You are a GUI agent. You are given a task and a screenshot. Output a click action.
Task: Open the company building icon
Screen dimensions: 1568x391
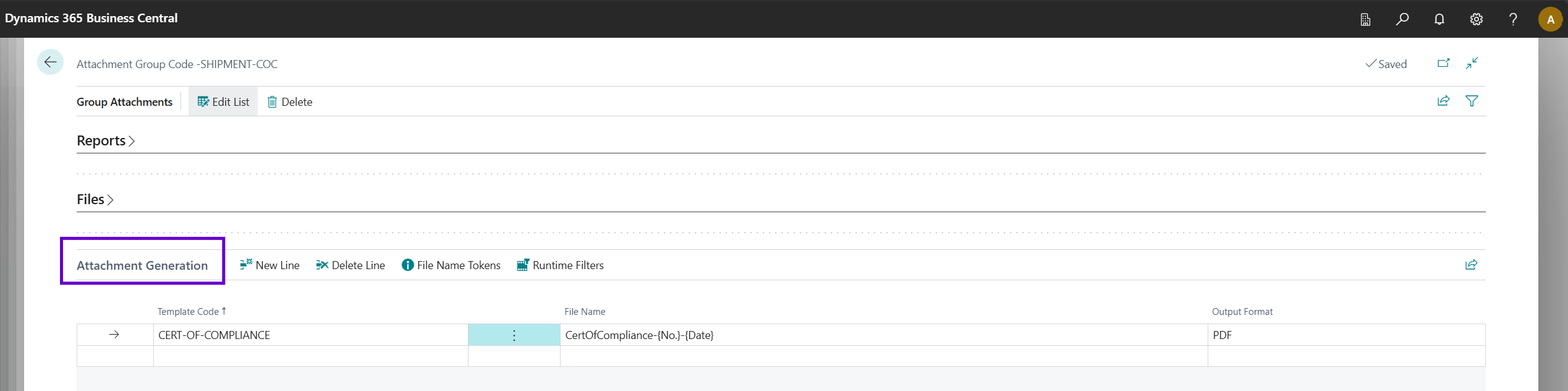[1365, 19]
